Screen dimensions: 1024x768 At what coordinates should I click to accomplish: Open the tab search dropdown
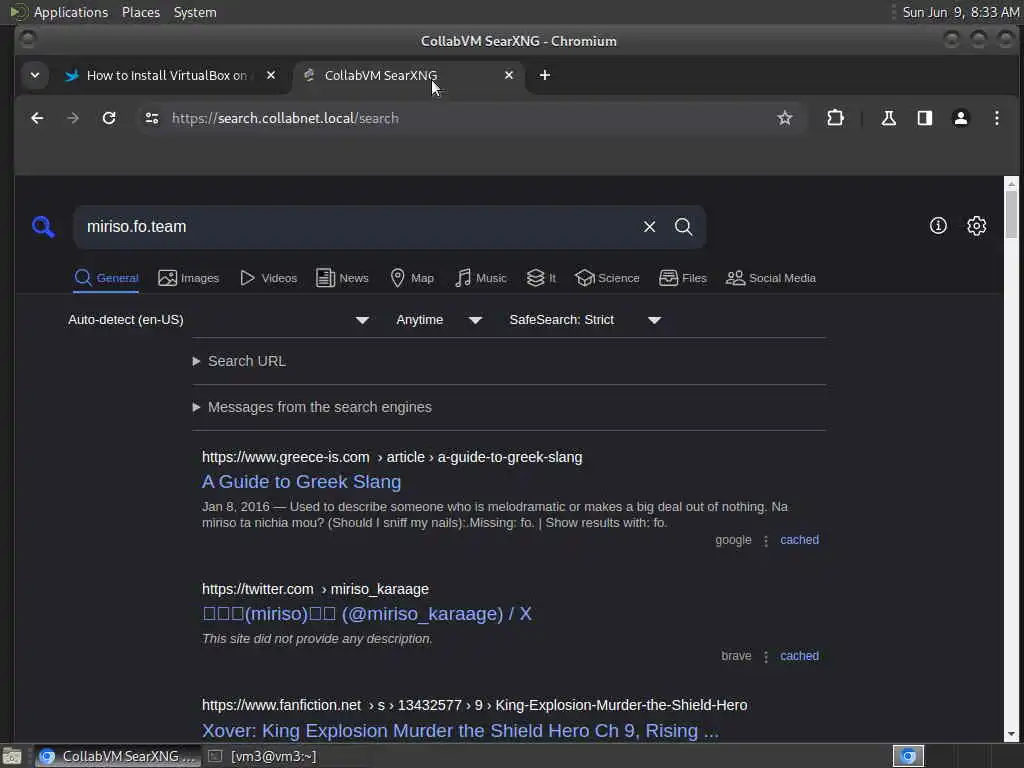pyautogui.click(x=35, y=75)
